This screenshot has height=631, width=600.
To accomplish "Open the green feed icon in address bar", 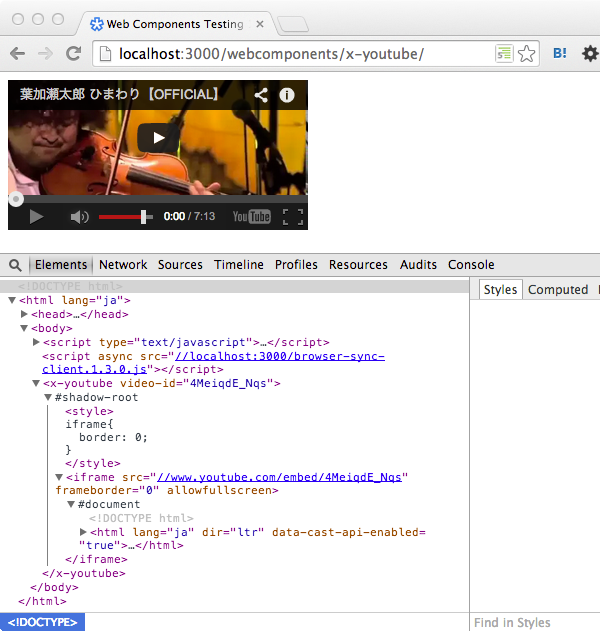I will pyautogui.click(x=504, y=53).
